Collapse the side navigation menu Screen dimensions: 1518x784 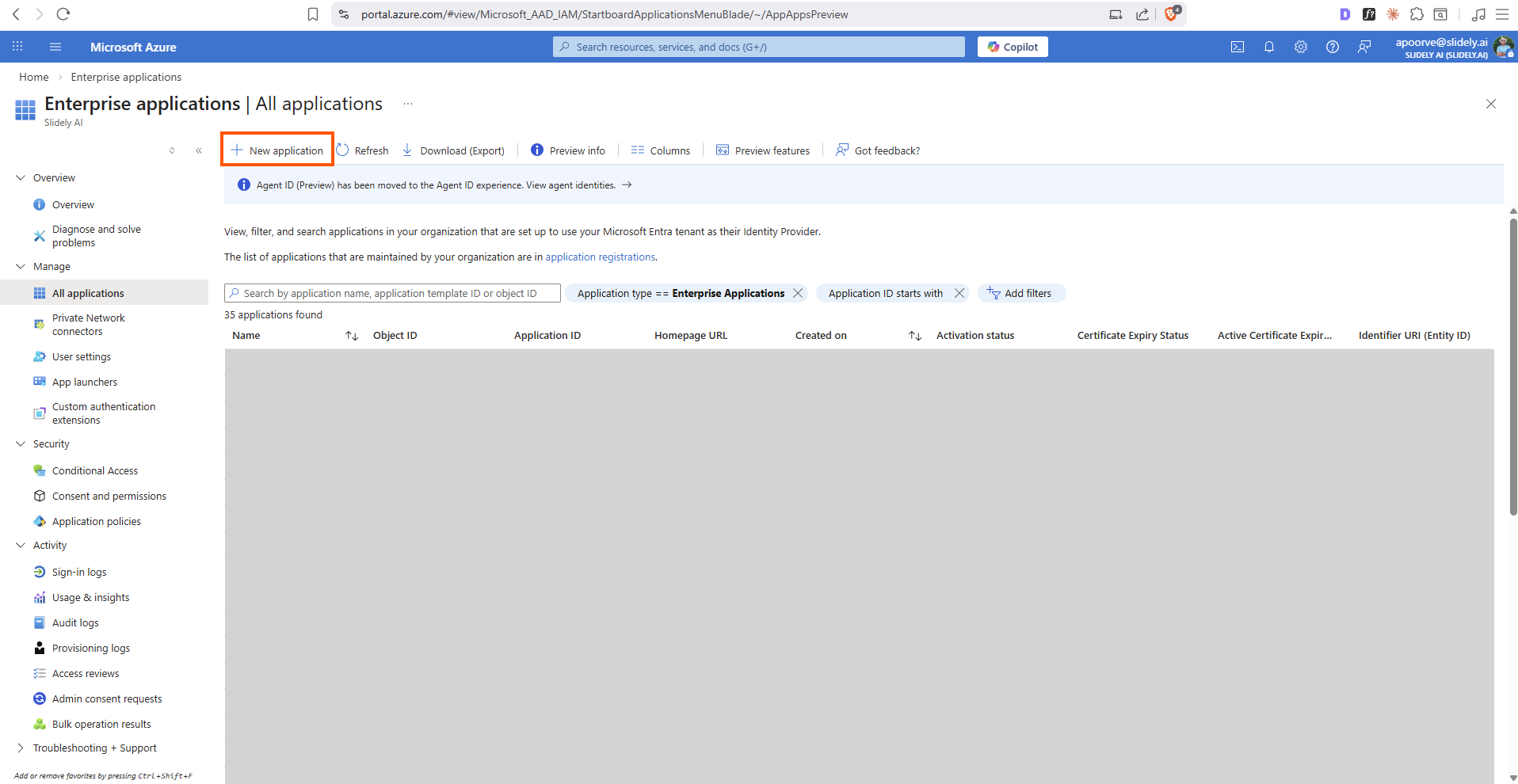(199, 150)
